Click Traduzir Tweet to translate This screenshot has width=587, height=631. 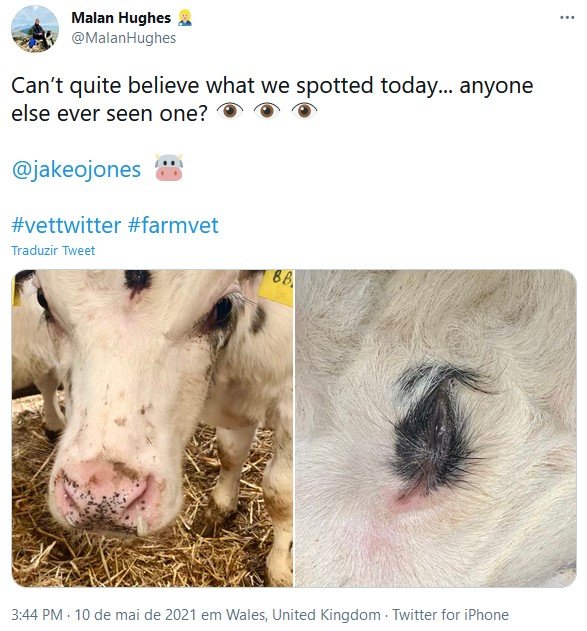click(x=53, y=250)
